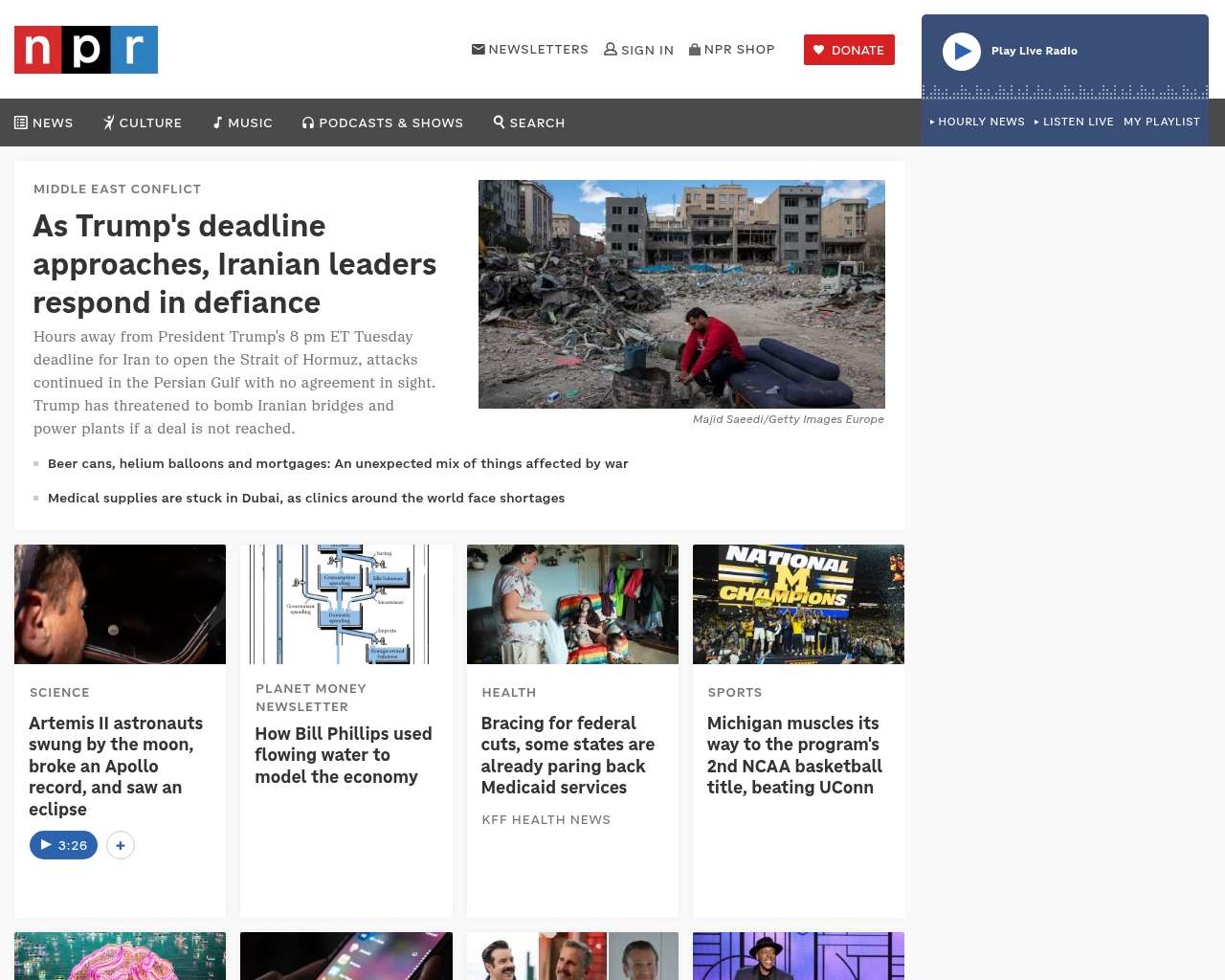The width and height of the screenshot is (1225, 980).
Task: Read the Bill Phillips flowing water story
Action: (344, 755)
